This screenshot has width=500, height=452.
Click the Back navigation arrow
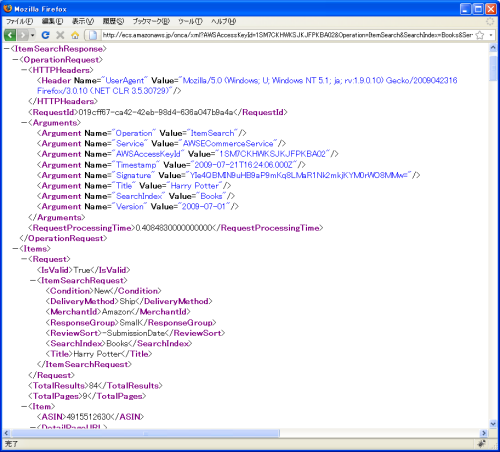10,35
